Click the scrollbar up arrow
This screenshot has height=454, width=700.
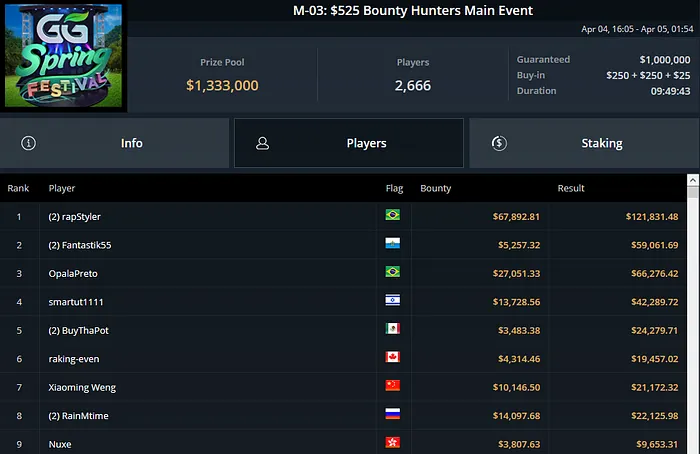click(x=693, y=181)
